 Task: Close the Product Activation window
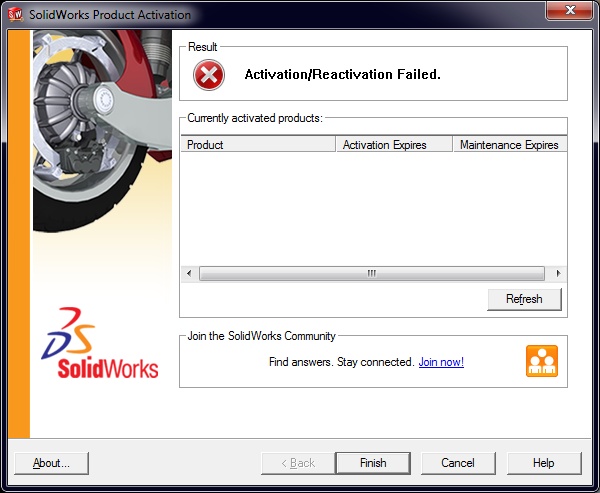570,10
